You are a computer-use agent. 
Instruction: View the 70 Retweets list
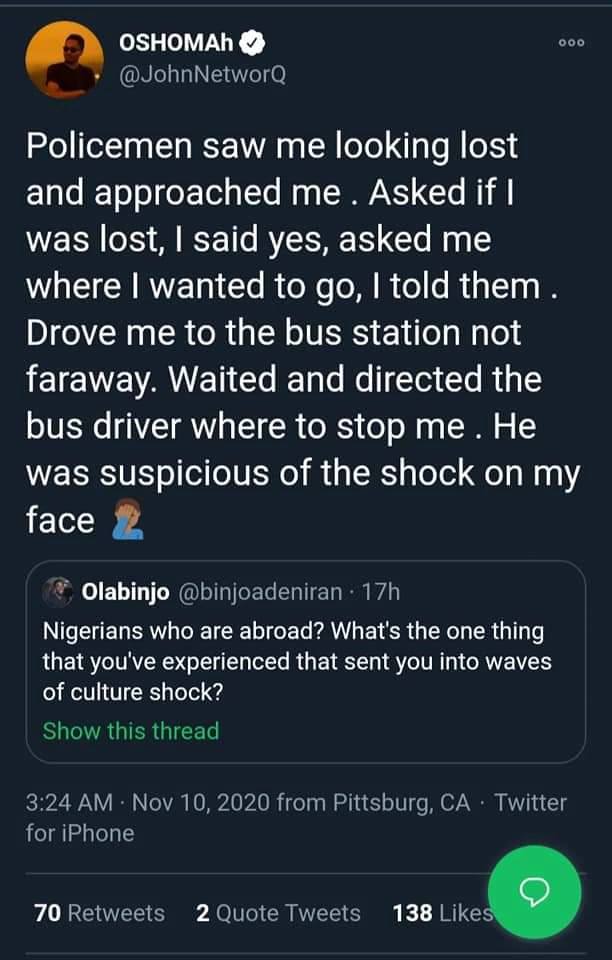[x=99, y=913]
